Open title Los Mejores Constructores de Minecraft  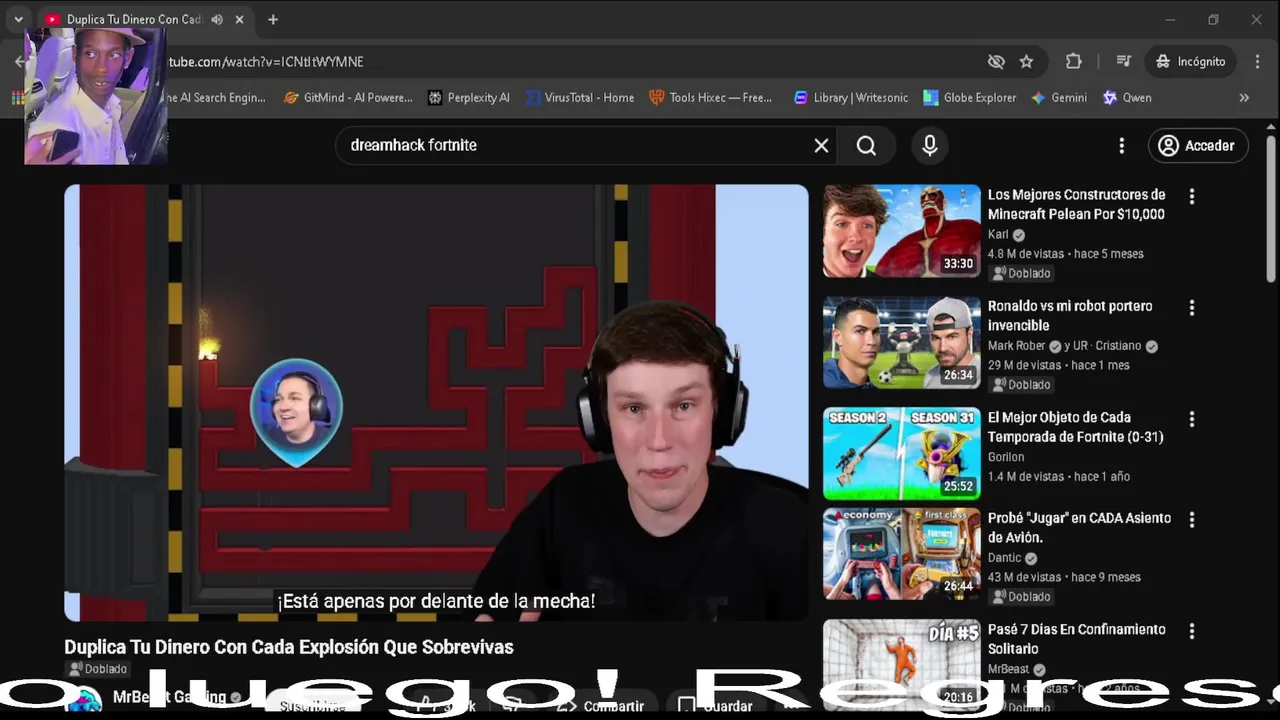point(1076,204)
